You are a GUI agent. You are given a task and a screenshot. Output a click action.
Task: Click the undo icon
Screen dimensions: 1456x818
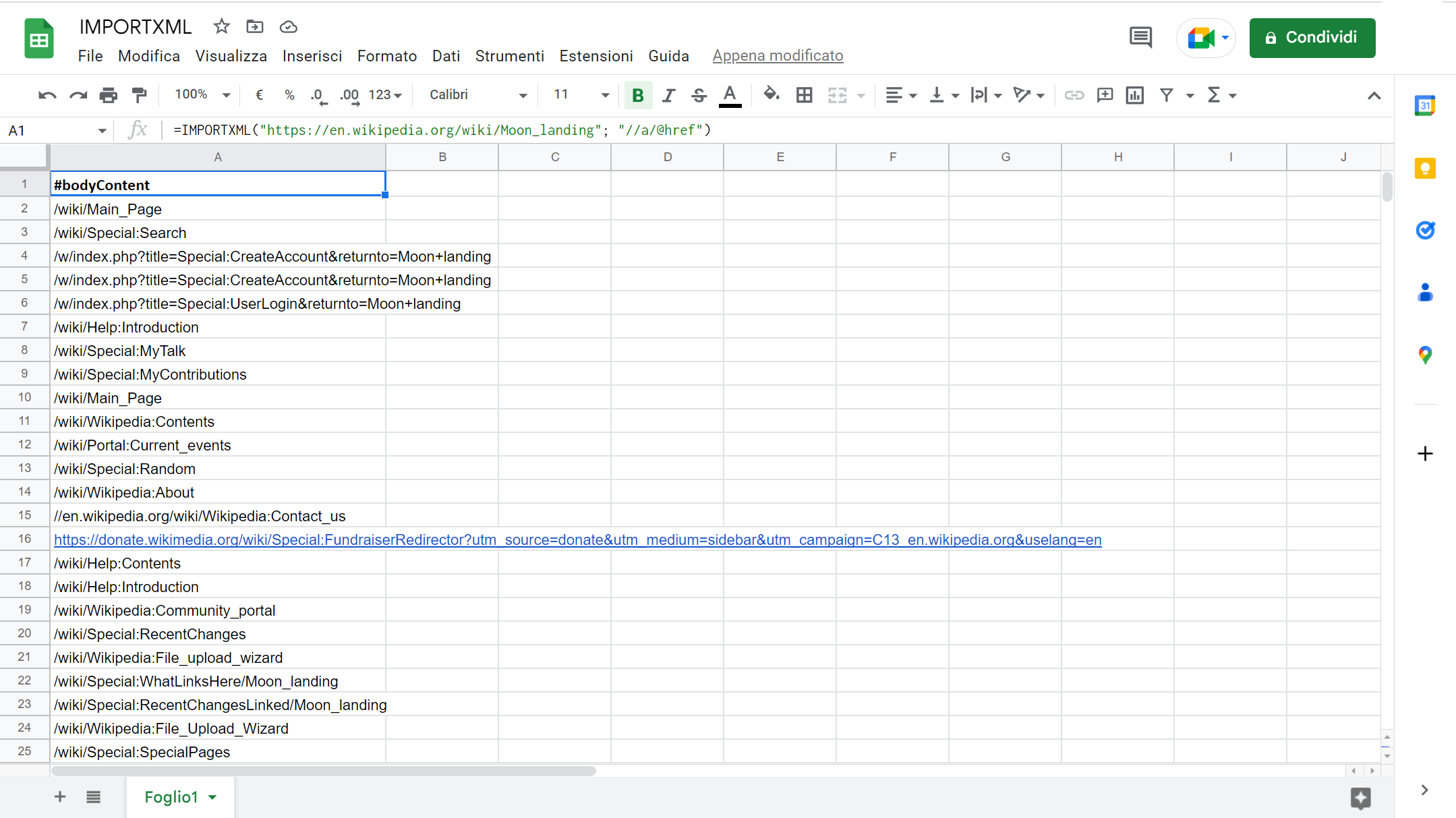(46, 95)
